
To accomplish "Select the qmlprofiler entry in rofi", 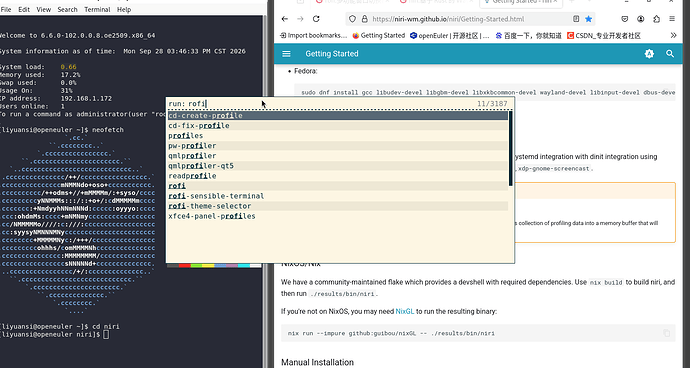I will pyautogui.click(x=338, y=156).
